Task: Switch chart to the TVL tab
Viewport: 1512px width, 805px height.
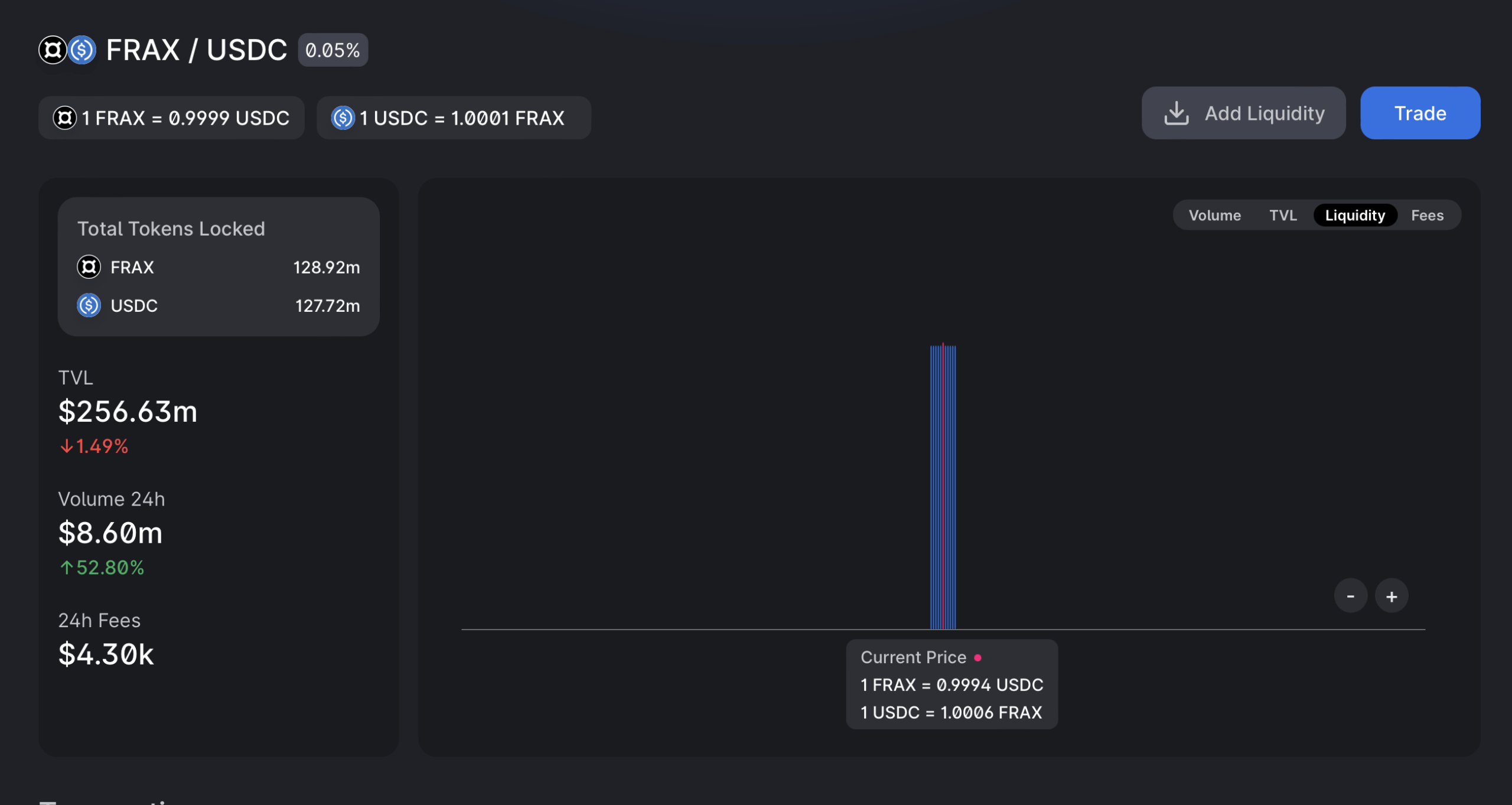Action: click(x=1283, y=215)
